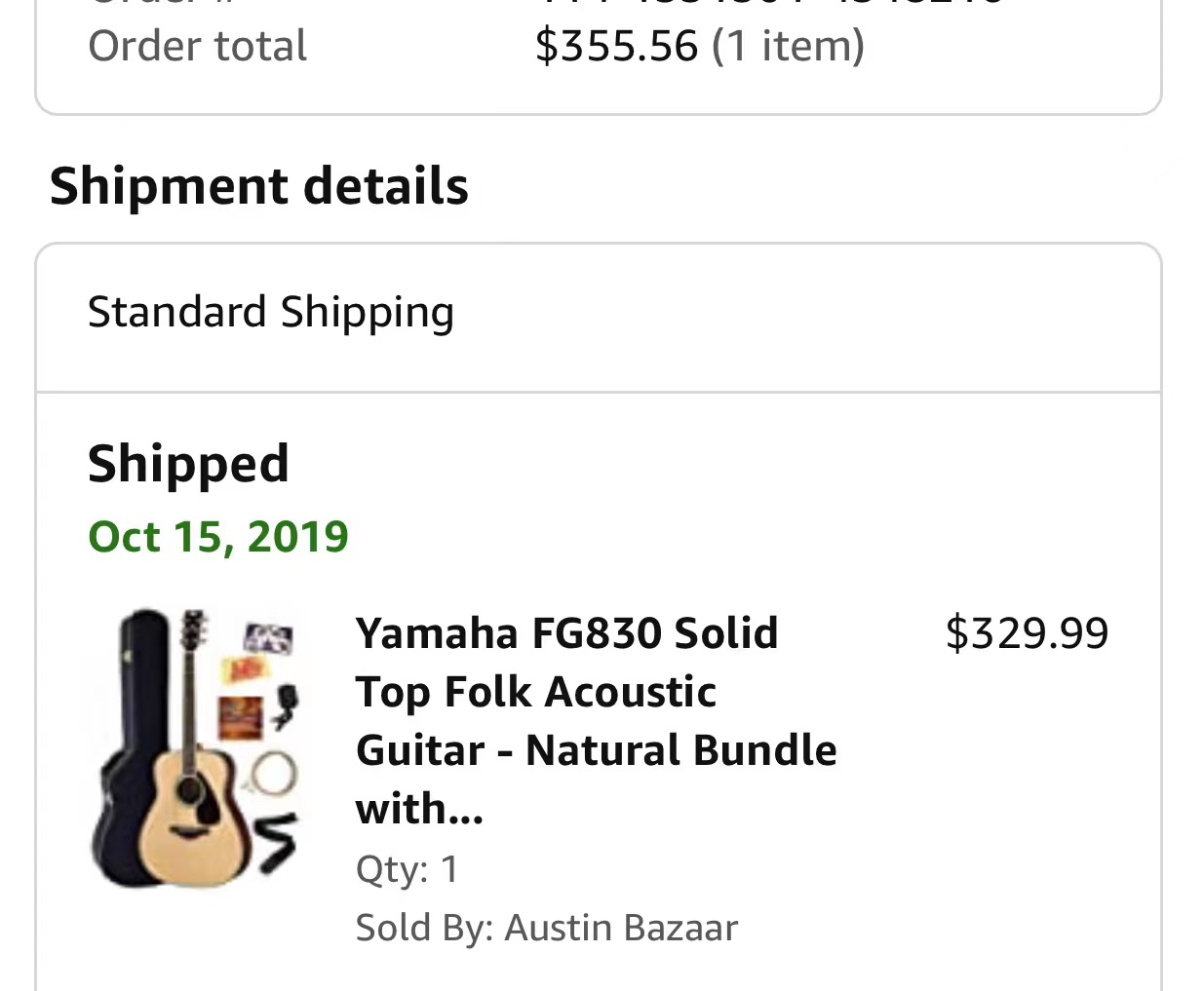The width and height of the screenshot is (1204, 991).
Task: Click the $329.99 item price
Action: pos(1027,633)
